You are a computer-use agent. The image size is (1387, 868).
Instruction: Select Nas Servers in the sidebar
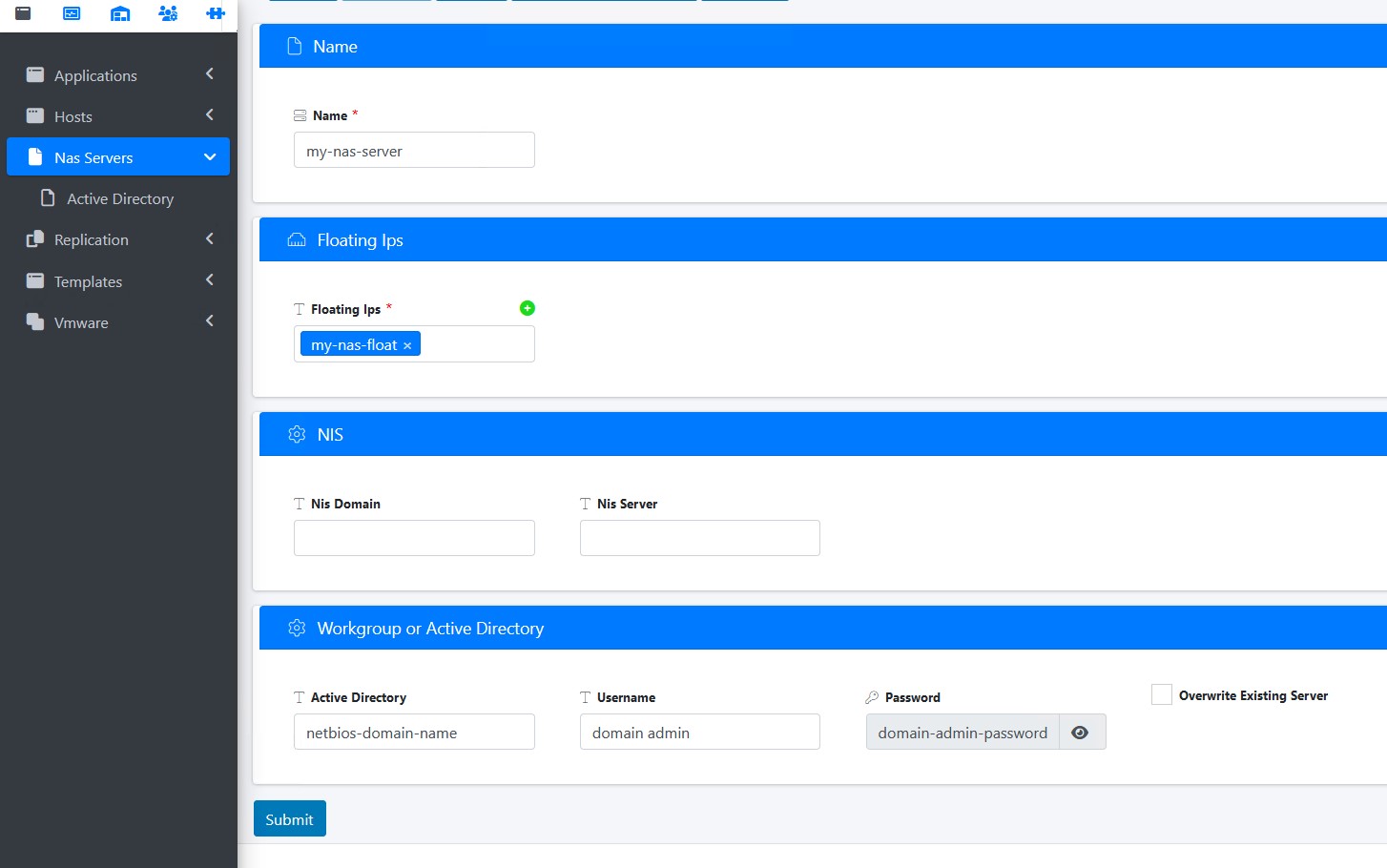[118, 156]
